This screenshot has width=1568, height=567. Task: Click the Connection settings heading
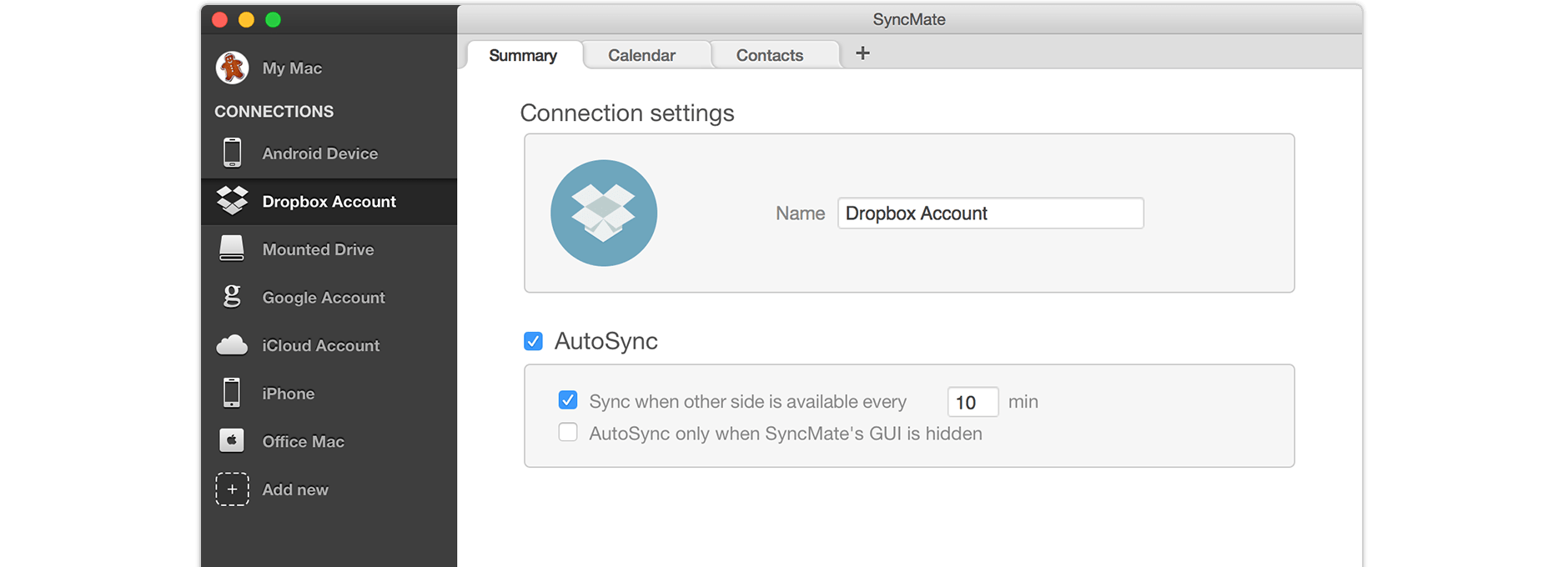pyautogui.click(x=627, y=113)
